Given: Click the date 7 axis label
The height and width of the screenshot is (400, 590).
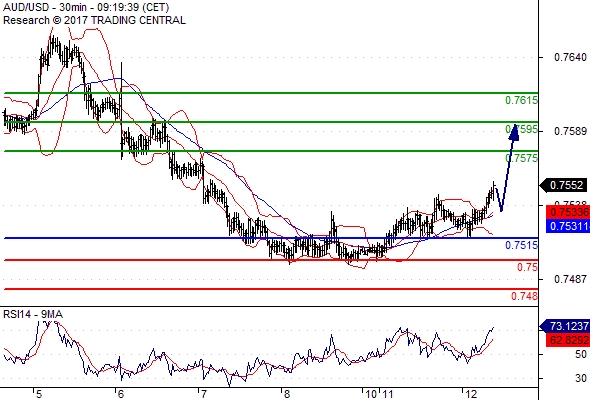Looking at the screenshot, I should 203,394.
